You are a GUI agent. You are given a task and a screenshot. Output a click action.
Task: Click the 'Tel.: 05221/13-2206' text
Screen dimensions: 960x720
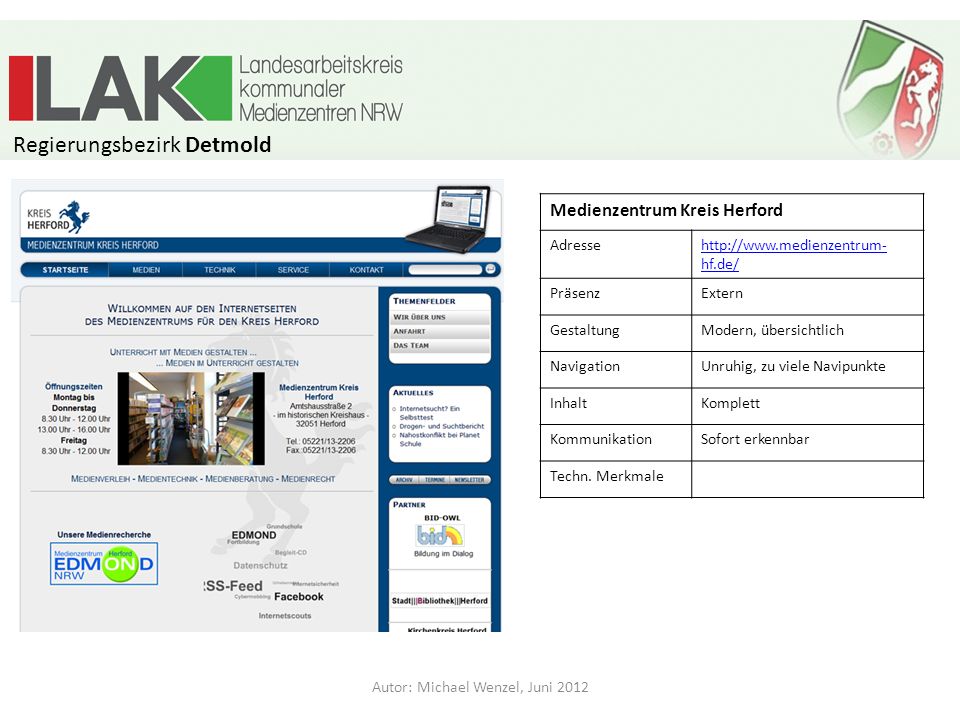click(x=320, y=441)
